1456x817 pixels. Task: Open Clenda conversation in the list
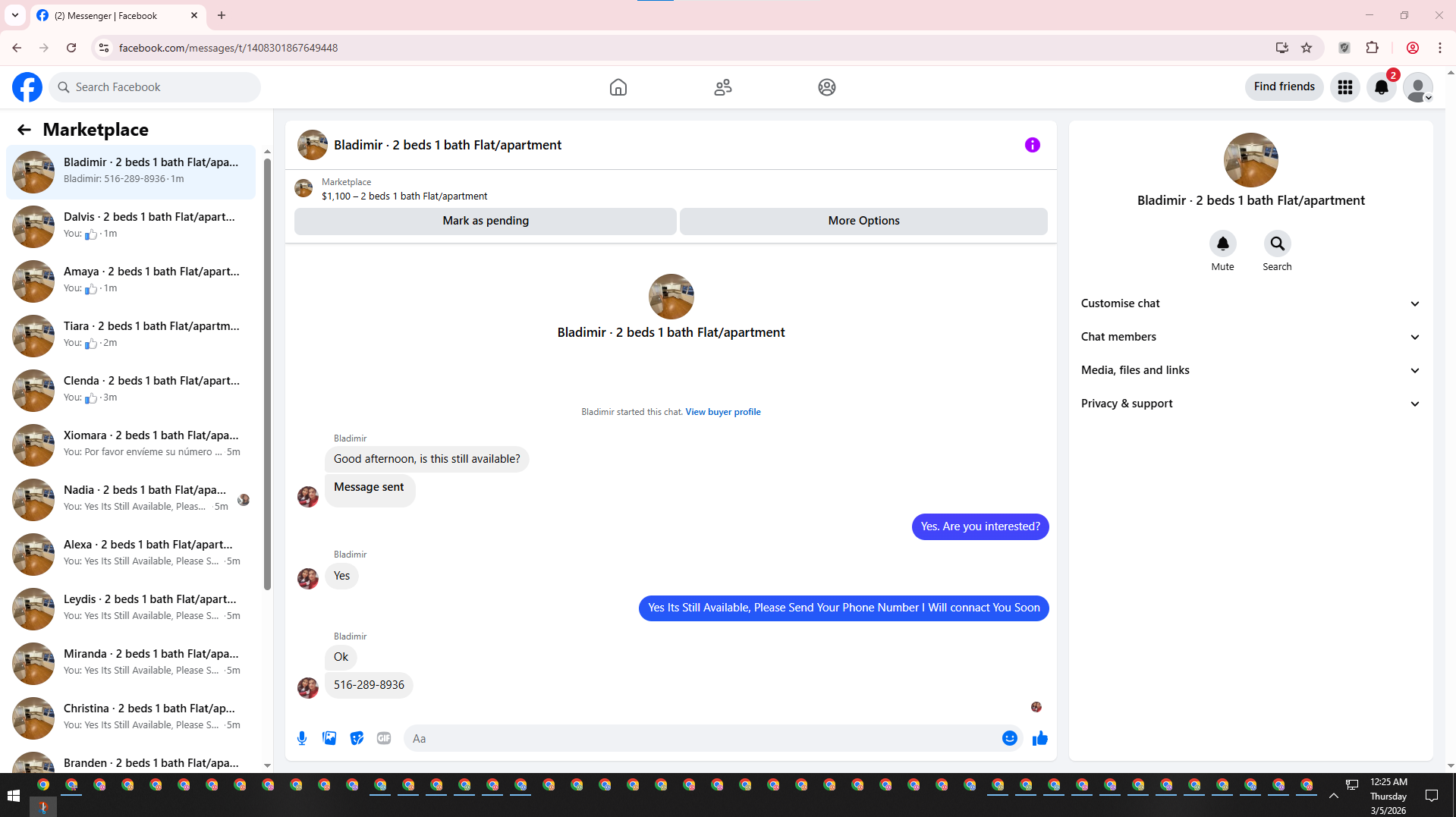click(131, 390)
